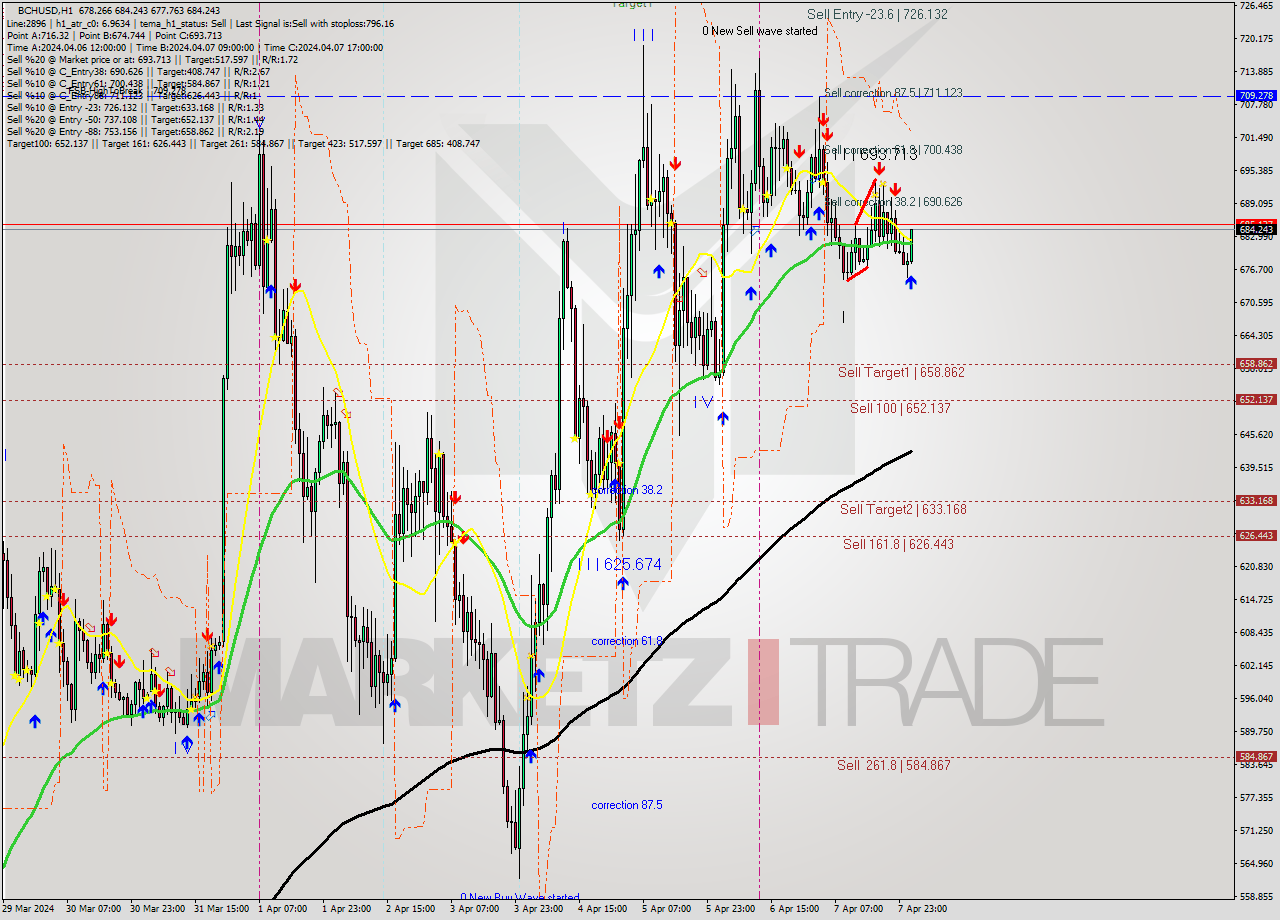Select 'Sell correction 87.5 | 711.123' label
1280x920 pixels.
[893, 93]
